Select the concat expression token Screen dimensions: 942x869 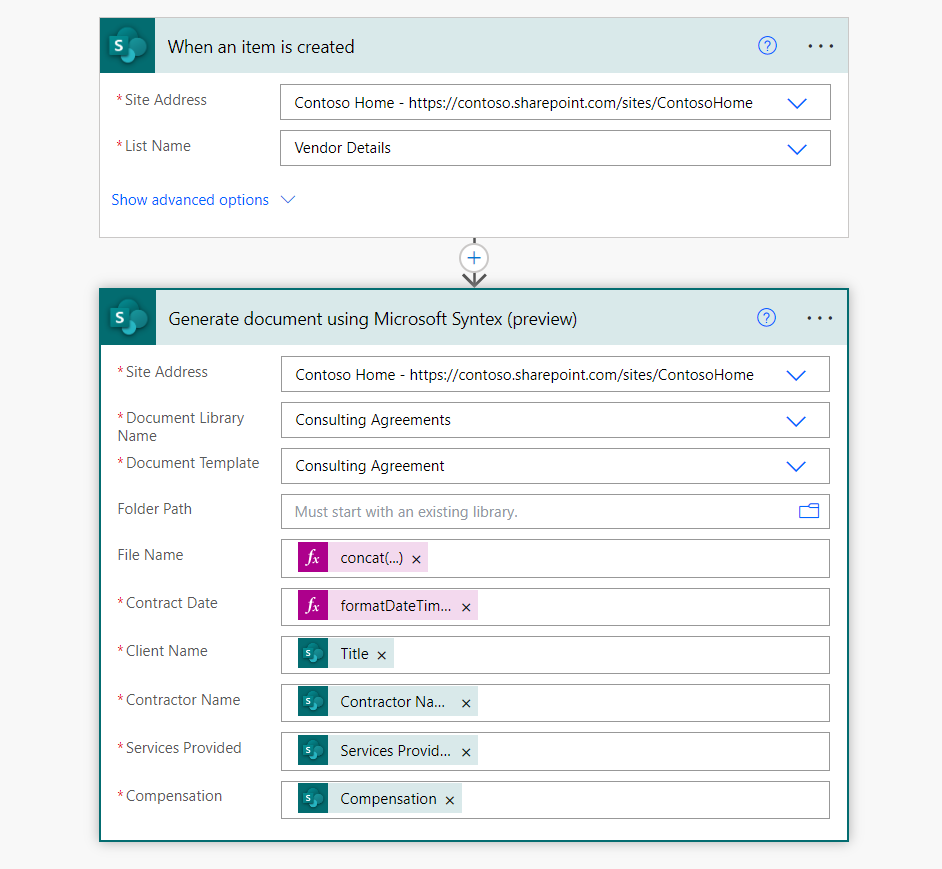(371, 558)
